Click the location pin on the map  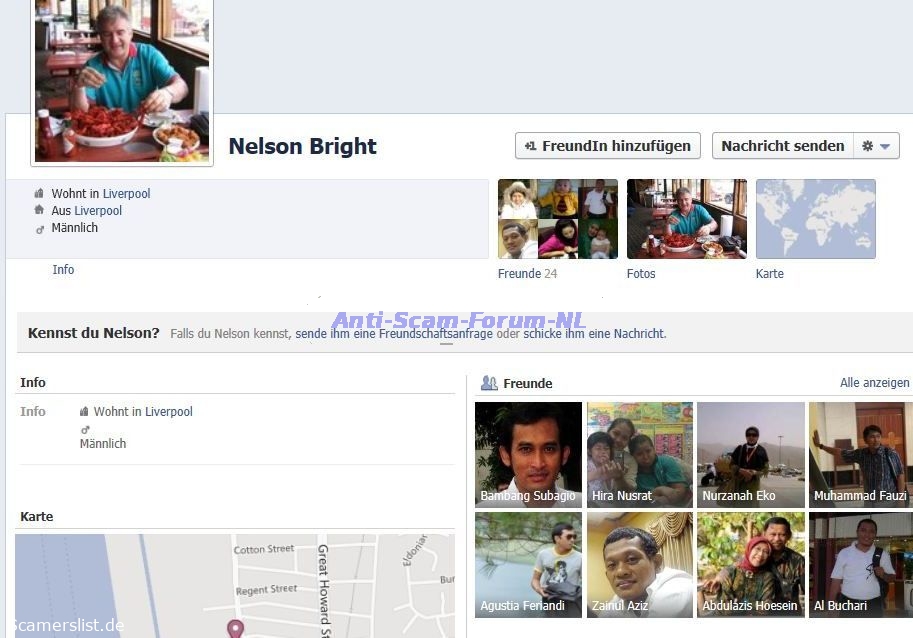[x=235, y=628]
